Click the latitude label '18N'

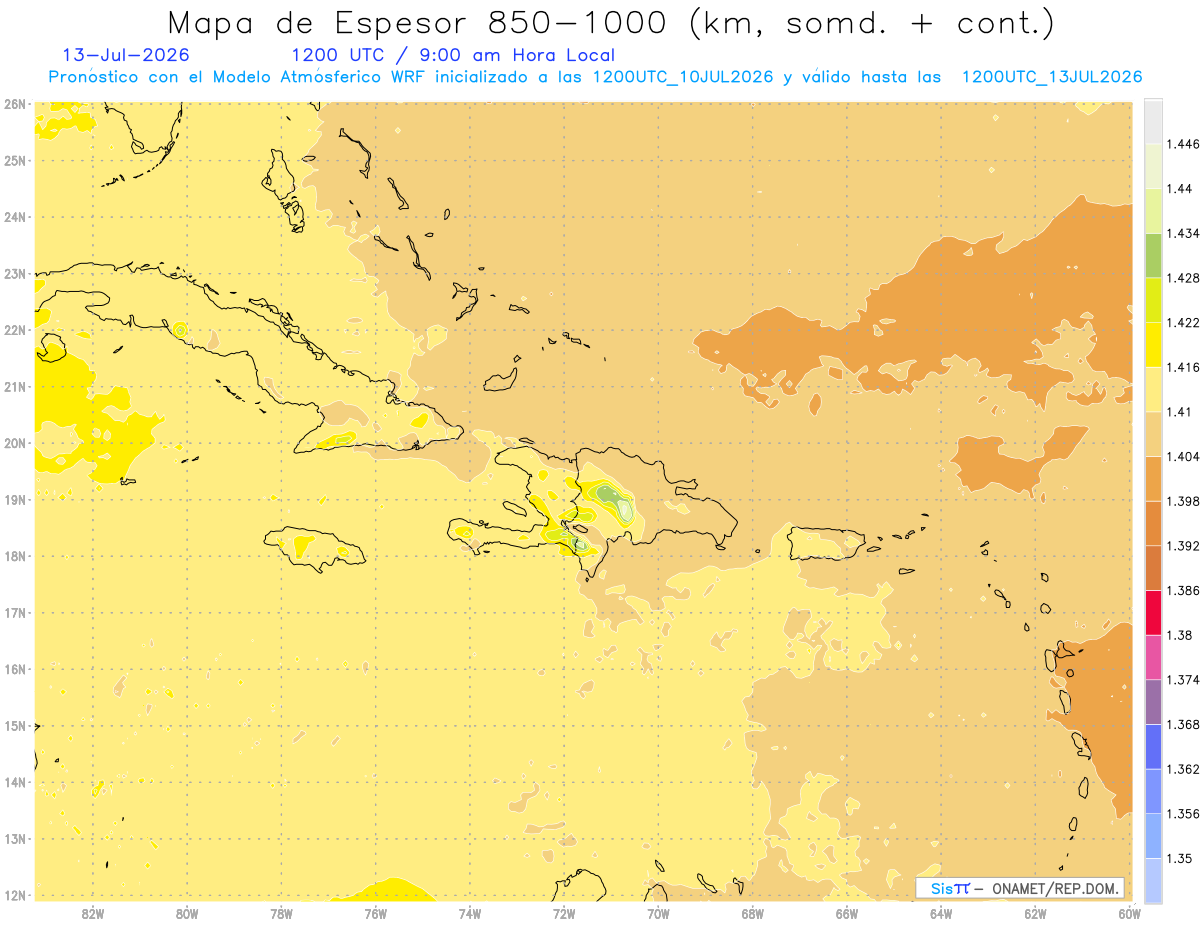click(15, 556)
